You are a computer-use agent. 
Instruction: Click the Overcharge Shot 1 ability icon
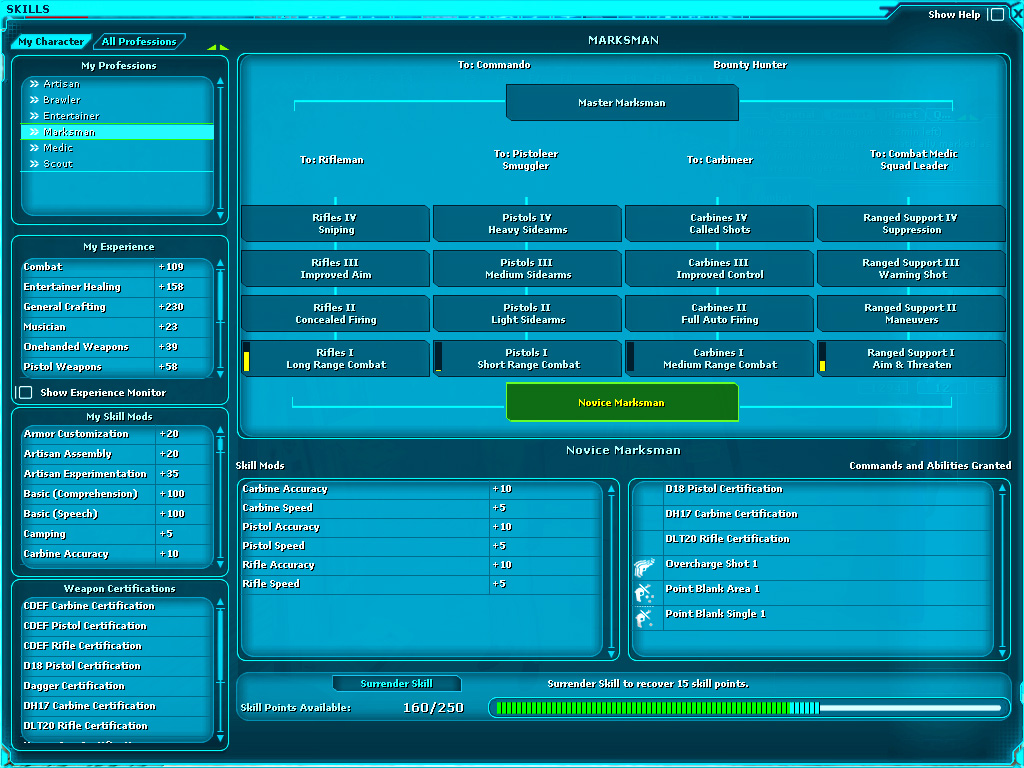(645, 568)
